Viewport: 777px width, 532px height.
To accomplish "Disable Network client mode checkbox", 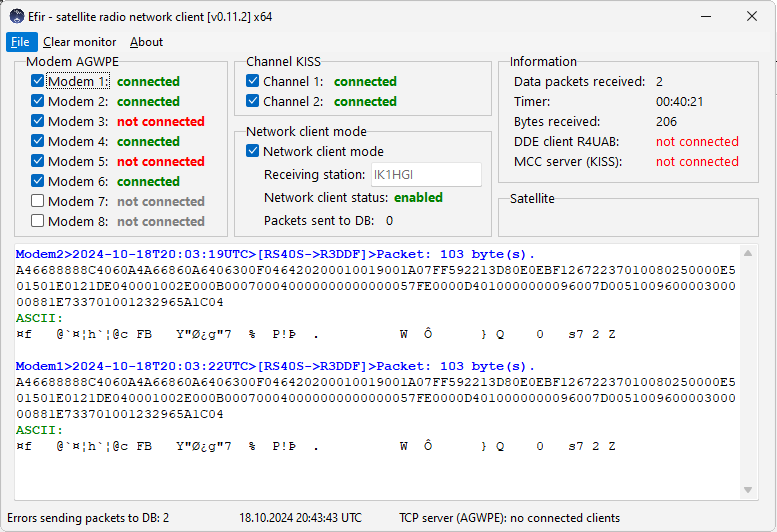I will [x=253, y=152].
